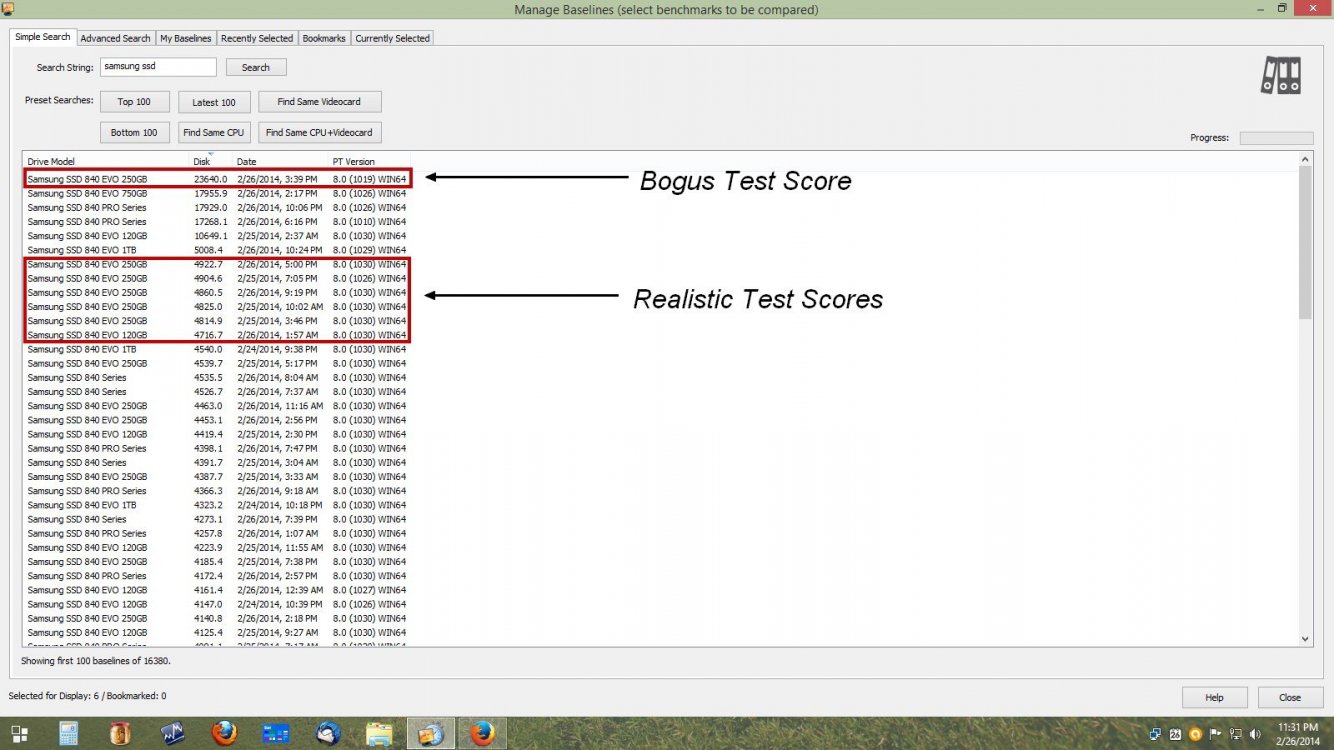This screenshot has height=750, width=1334.
Task: Sort by the Drive Model column header
Action: tap(107, 161)
